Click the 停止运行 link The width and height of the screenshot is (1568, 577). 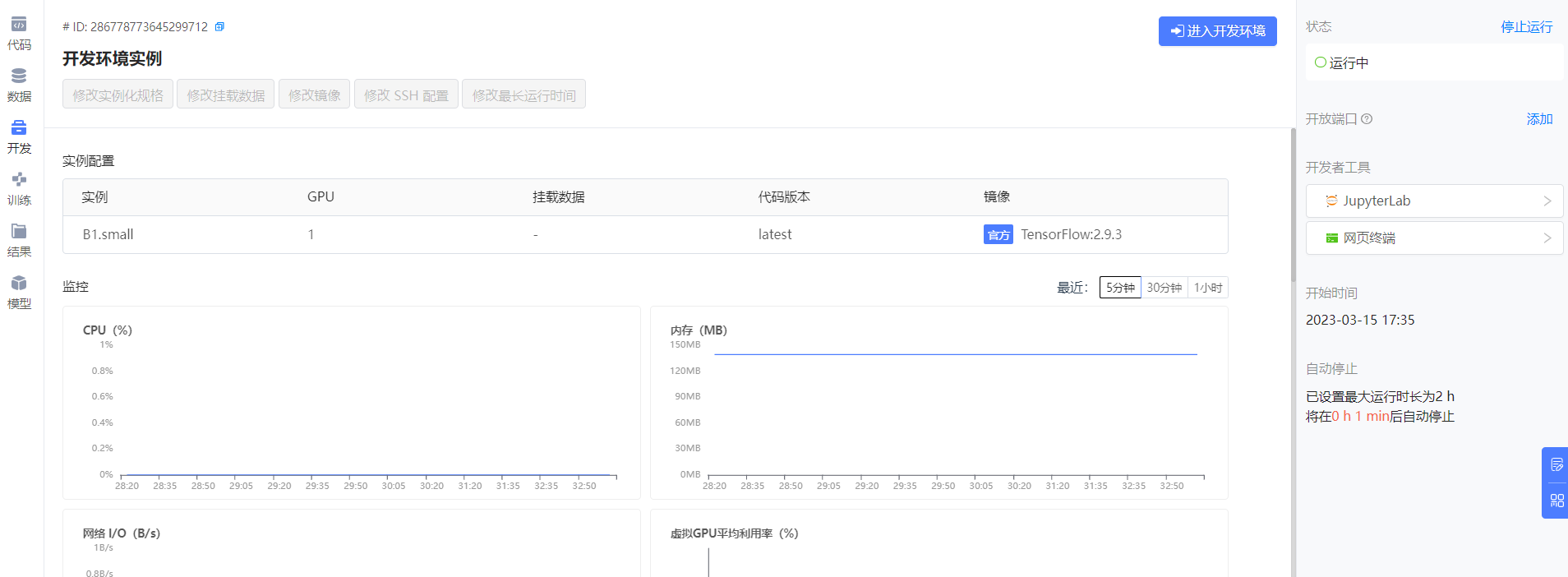(x=1527, y=27)
